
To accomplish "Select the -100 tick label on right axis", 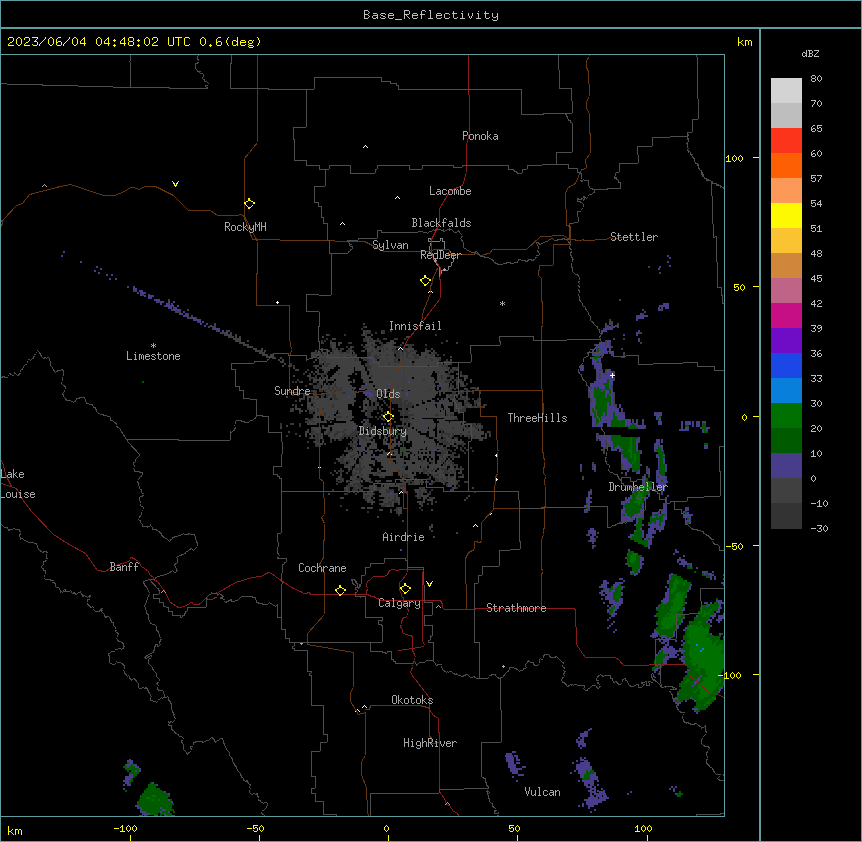I will pos(731,675).
